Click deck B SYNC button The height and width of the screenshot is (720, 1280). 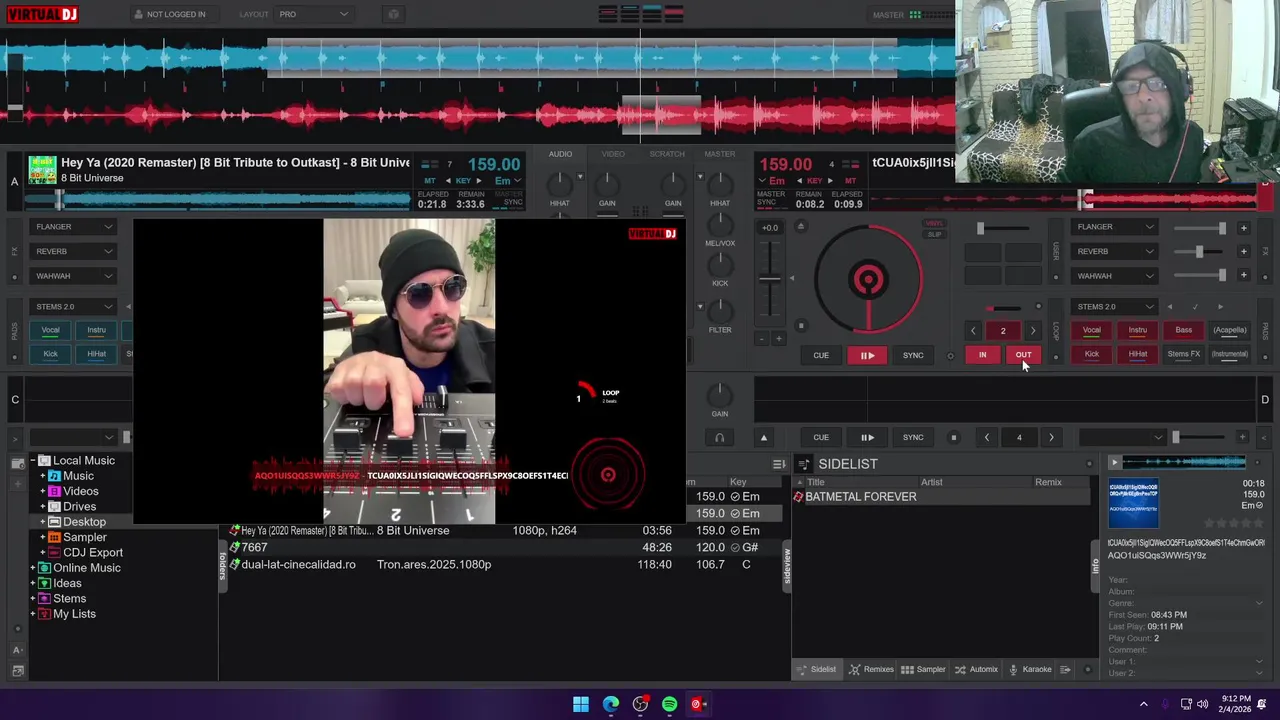(x=913, y=355)
